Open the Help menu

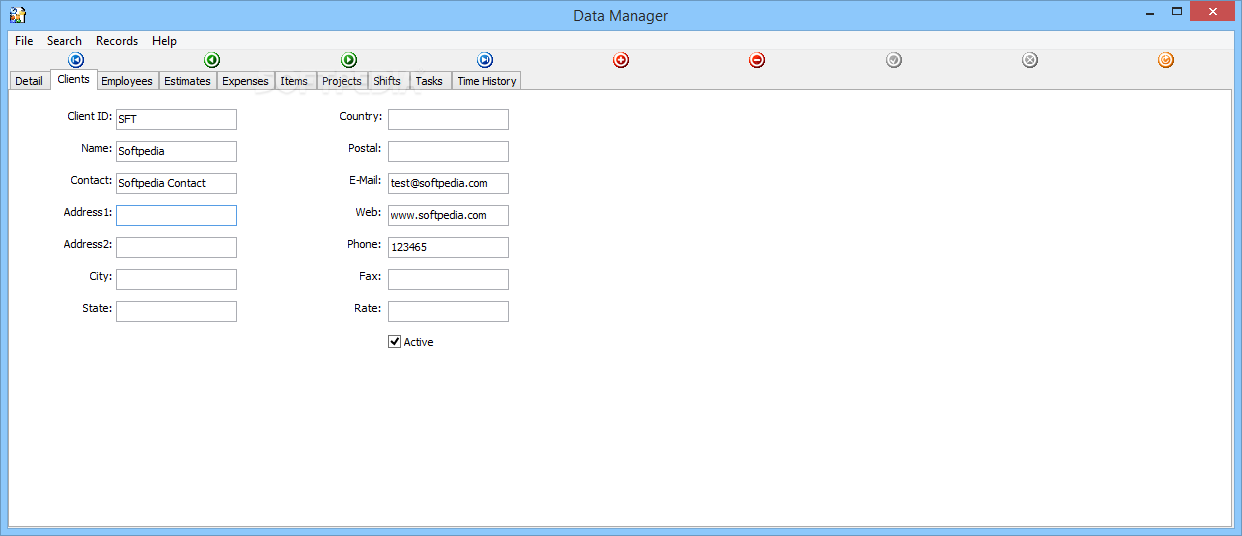tap(165, 41)
